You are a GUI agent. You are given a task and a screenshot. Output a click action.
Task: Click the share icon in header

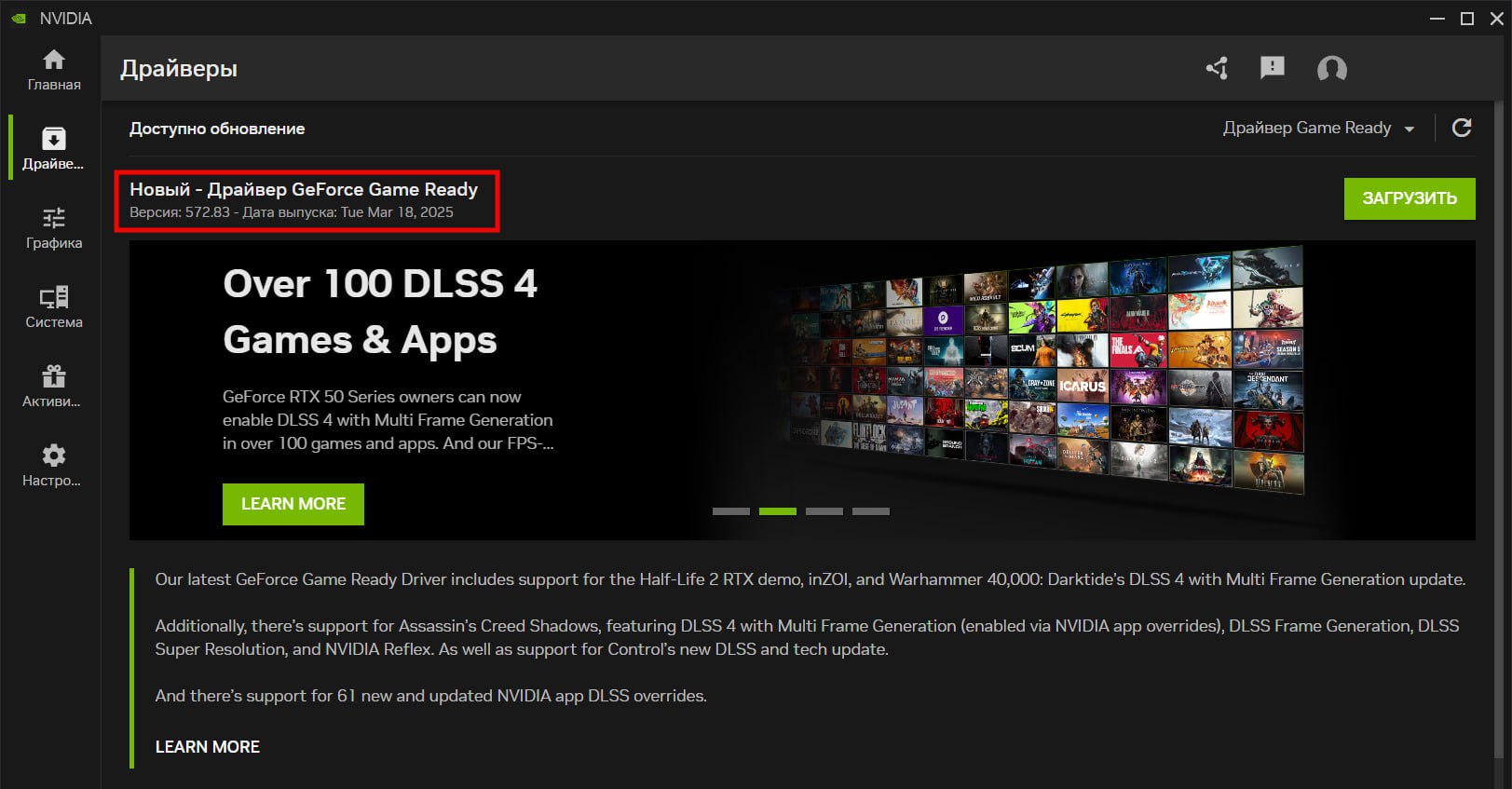(x=1217, y=68)
